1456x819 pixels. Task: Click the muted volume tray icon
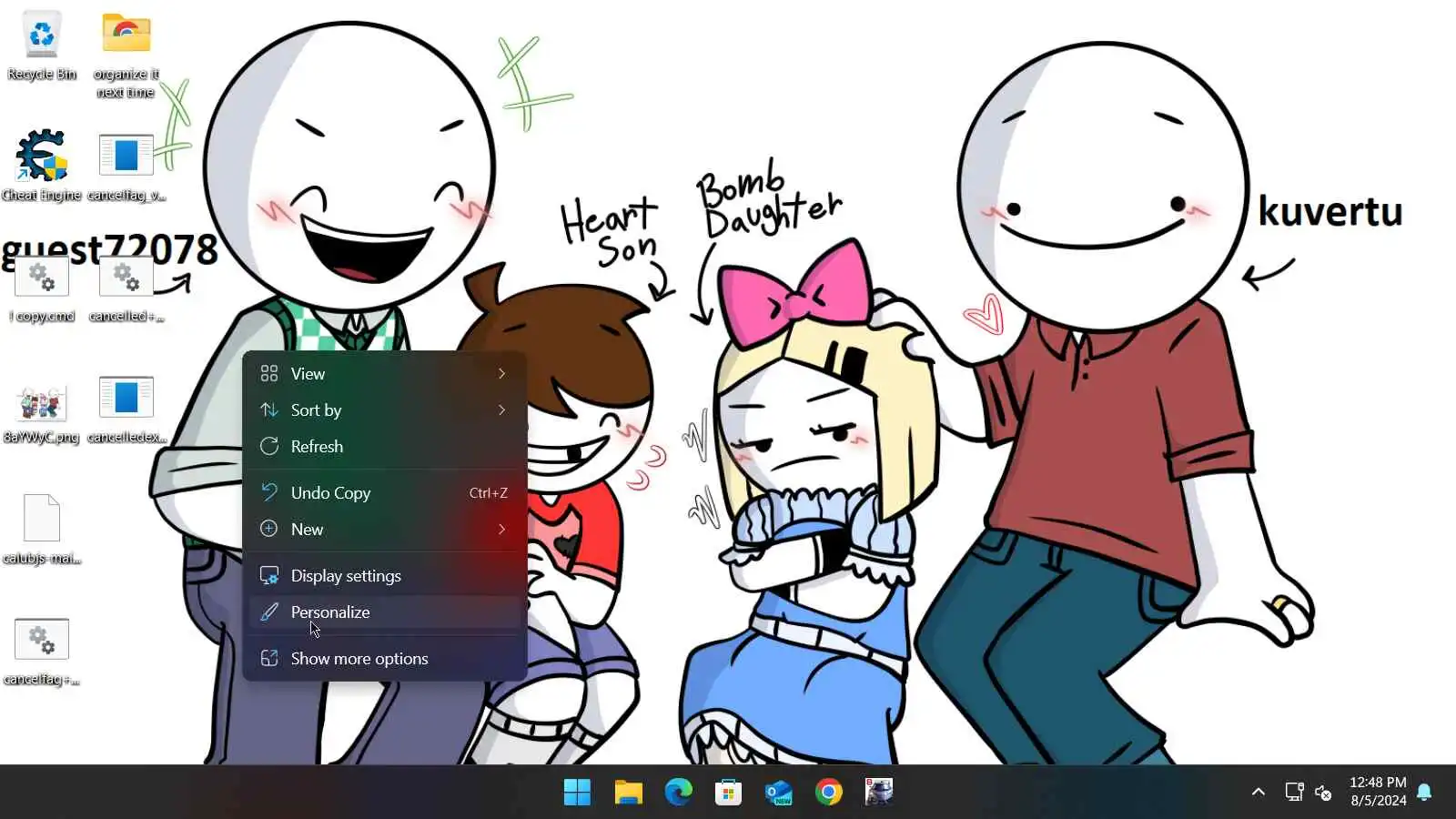tap(1324, 792)
